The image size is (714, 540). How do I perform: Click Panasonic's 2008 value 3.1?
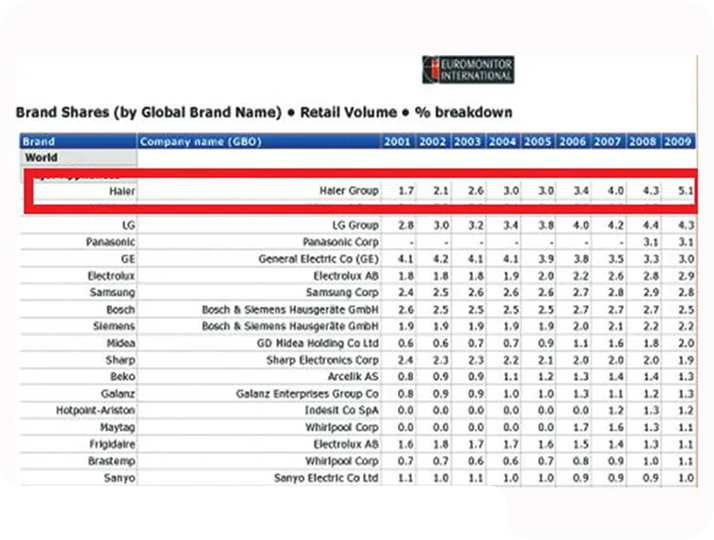coord(651,242)
